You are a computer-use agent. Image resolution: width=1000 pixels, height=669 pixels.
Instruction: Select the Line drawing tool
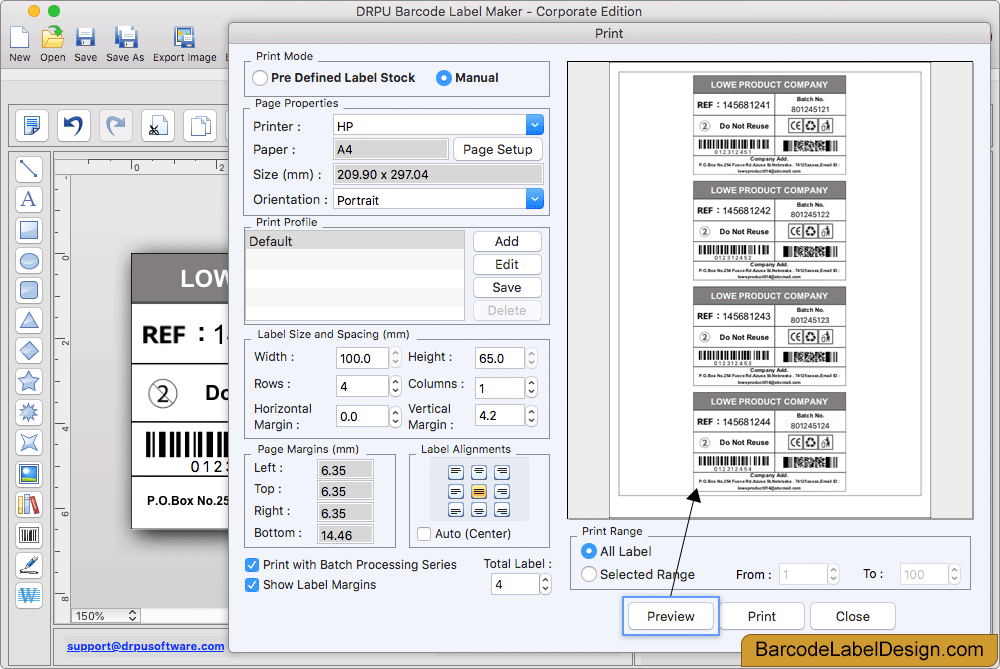click(29, 169)
